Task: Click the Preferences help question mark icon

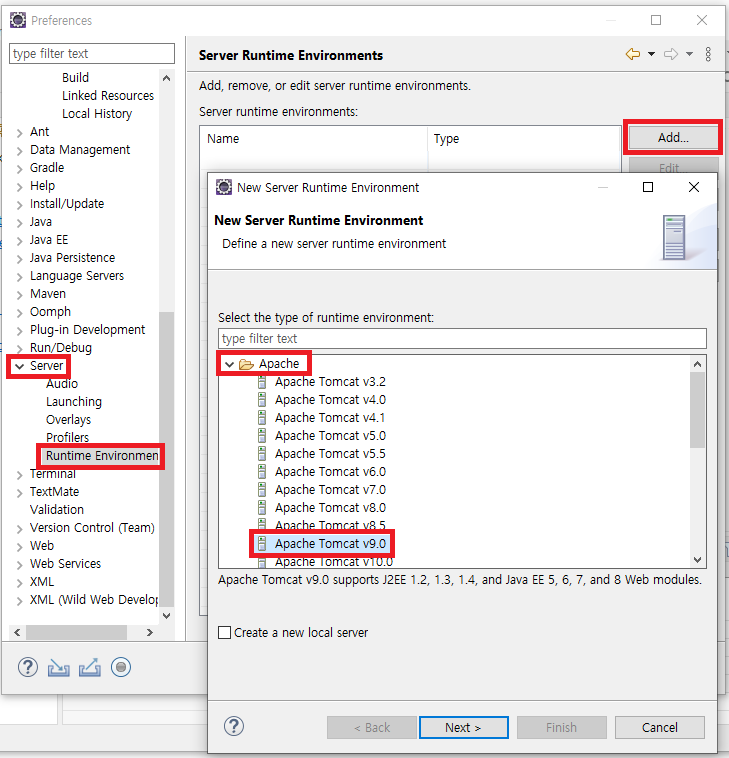Action: tap(28, 667)
